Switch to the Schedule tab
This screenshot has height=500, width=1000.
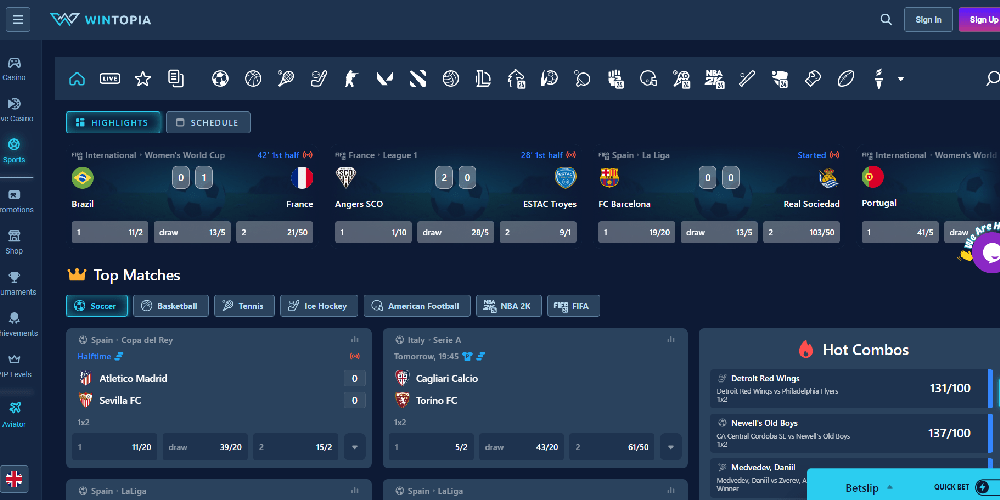point(208,122)
